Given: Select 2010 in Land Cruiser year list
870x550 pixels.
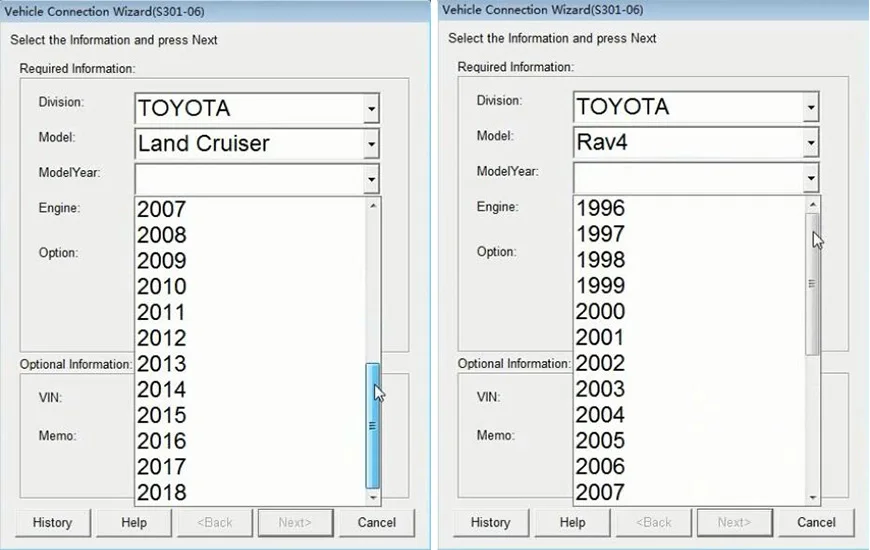Looking at the screenshot, I should coord(250,286).
